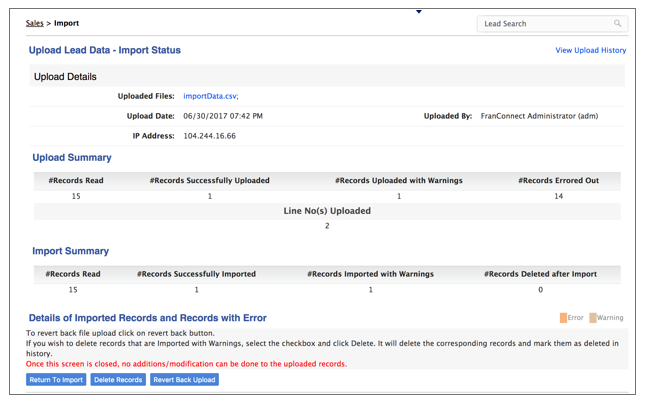Select the Import breadcrumb text

click(x=66, y=23)
